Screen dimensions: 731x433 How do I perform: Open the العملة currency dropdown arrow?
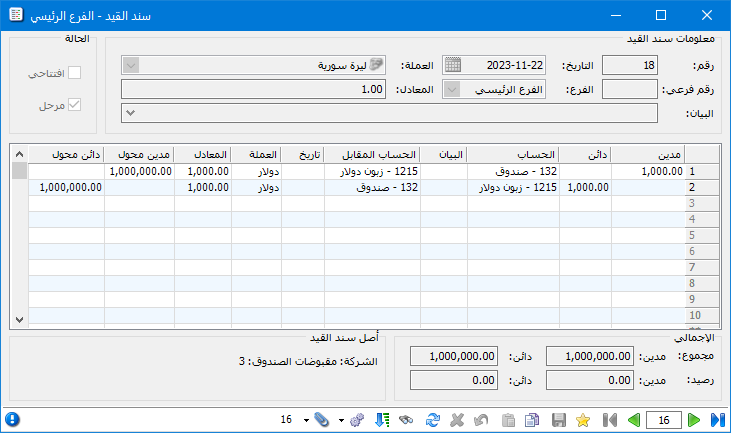click(x=131, y=65)
